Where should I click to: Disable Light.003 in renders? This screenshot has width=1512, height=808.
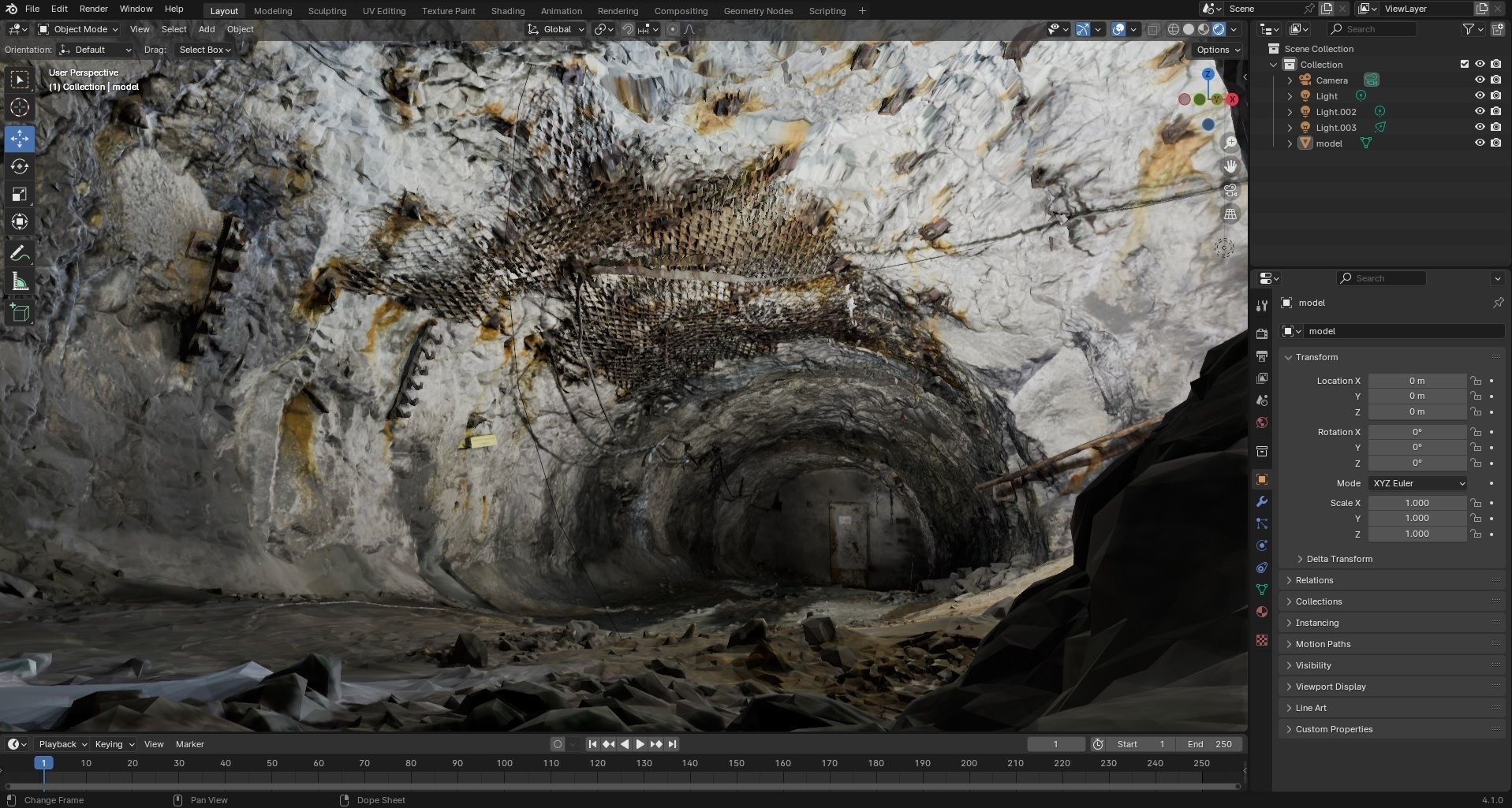[1495, 127]
